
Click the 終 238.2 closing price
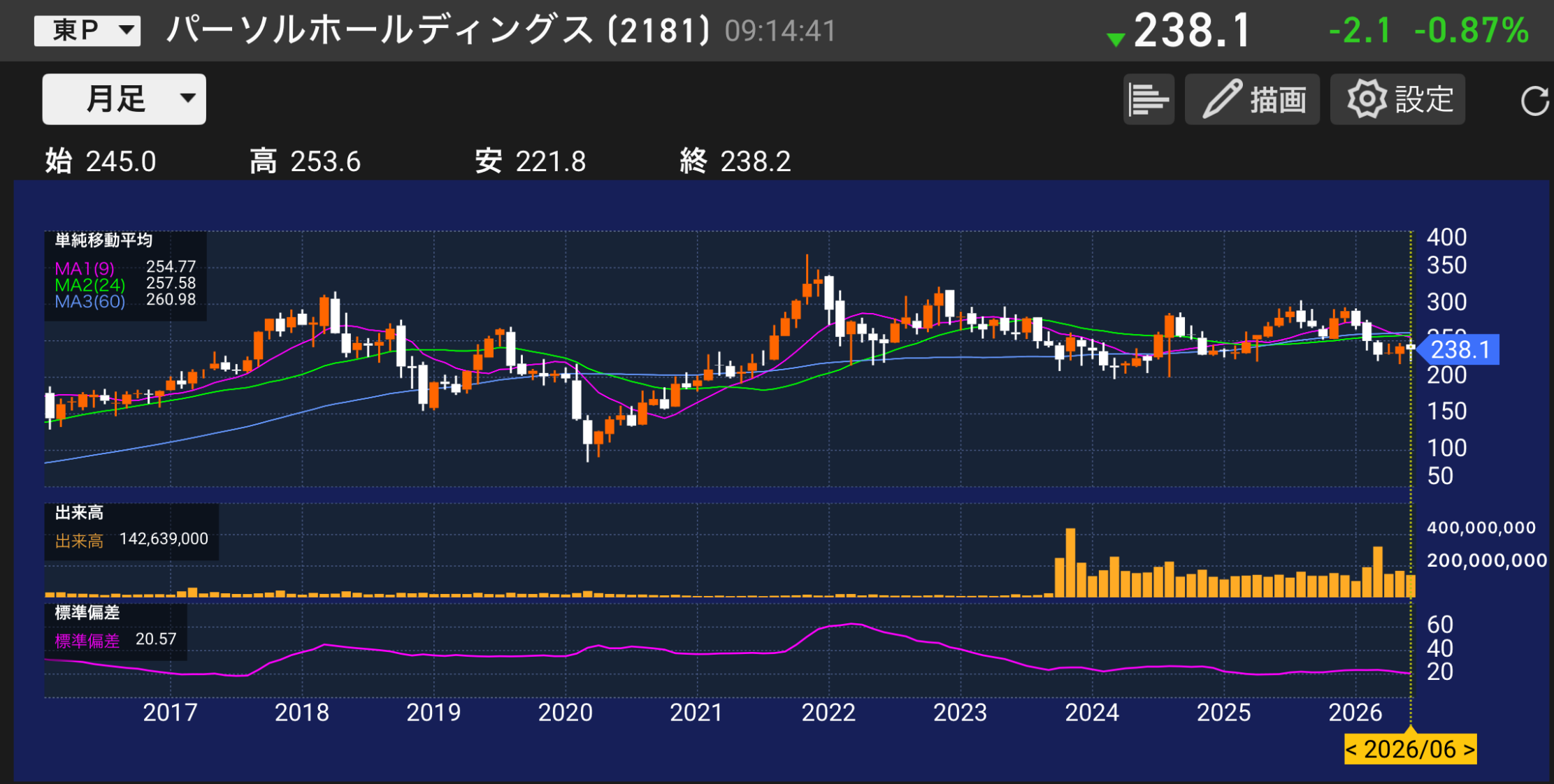(735, 161)
